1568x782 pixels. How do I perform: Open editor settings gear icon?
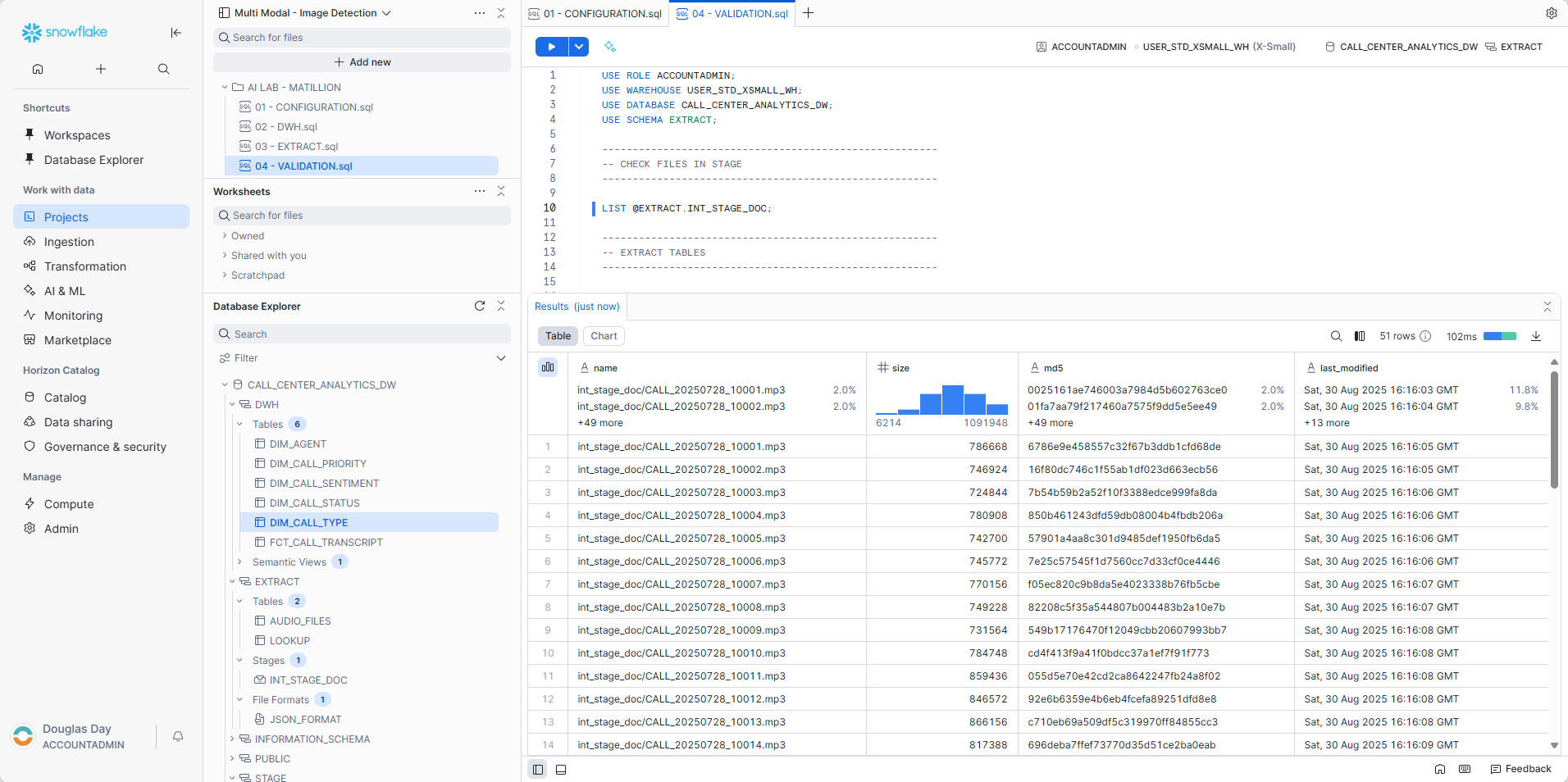point(1551,13)
